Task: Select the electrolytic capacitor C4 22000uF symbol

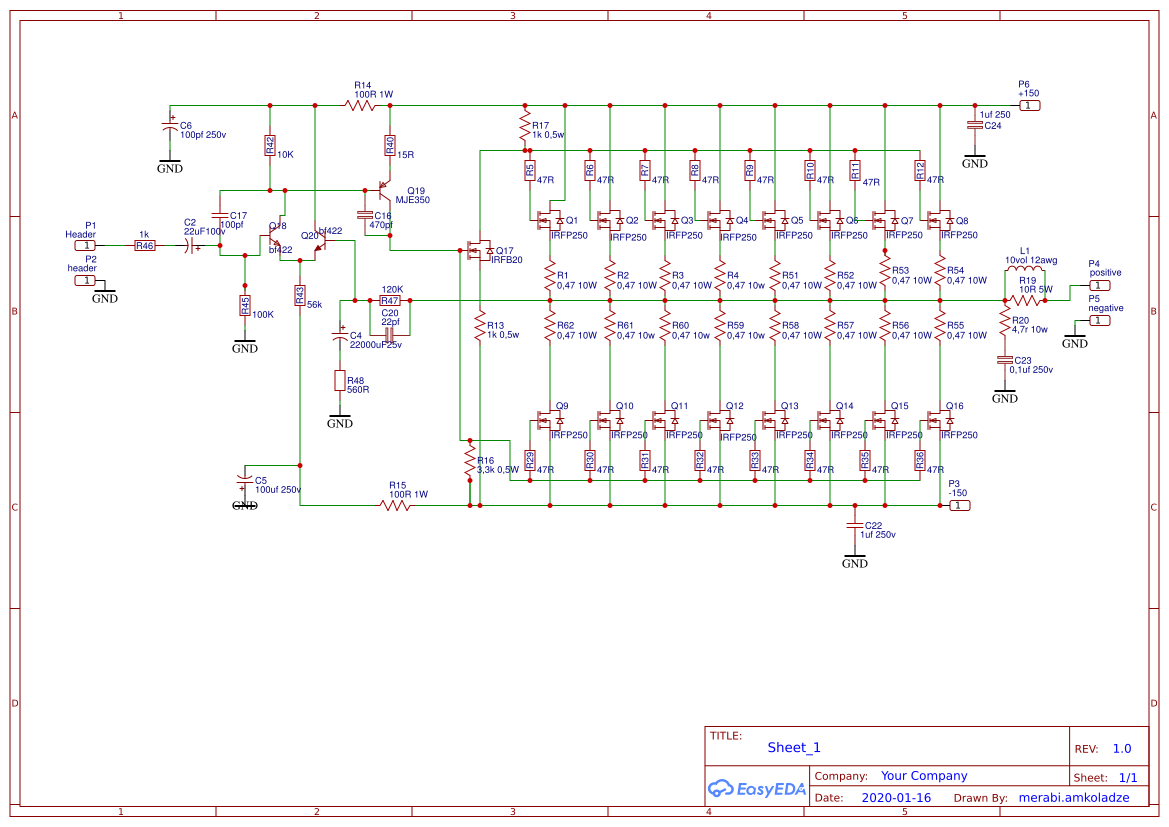Action: (x=342, y=335)
